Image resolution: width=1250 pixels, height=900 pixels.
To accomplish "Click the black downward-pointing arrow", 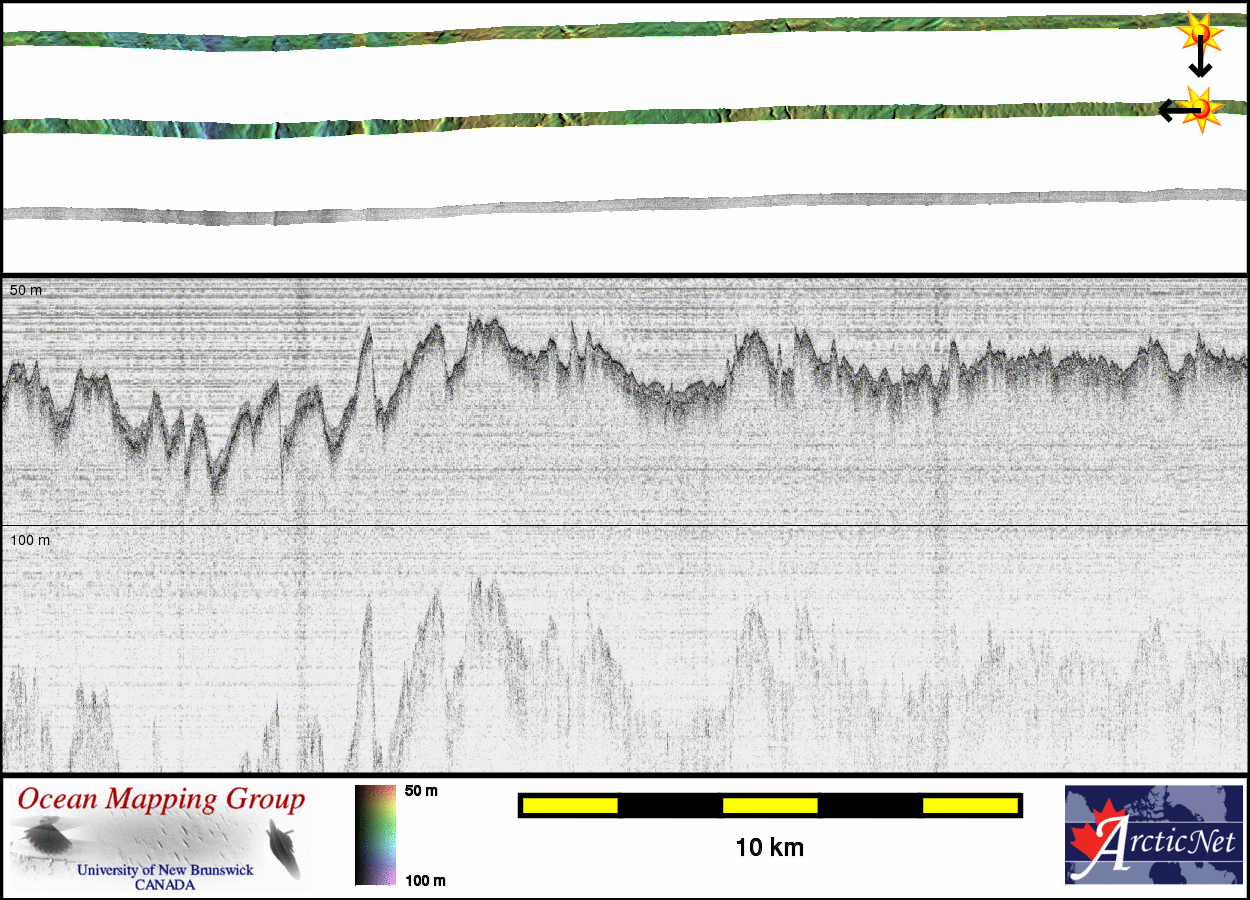I will (1199, 64).
